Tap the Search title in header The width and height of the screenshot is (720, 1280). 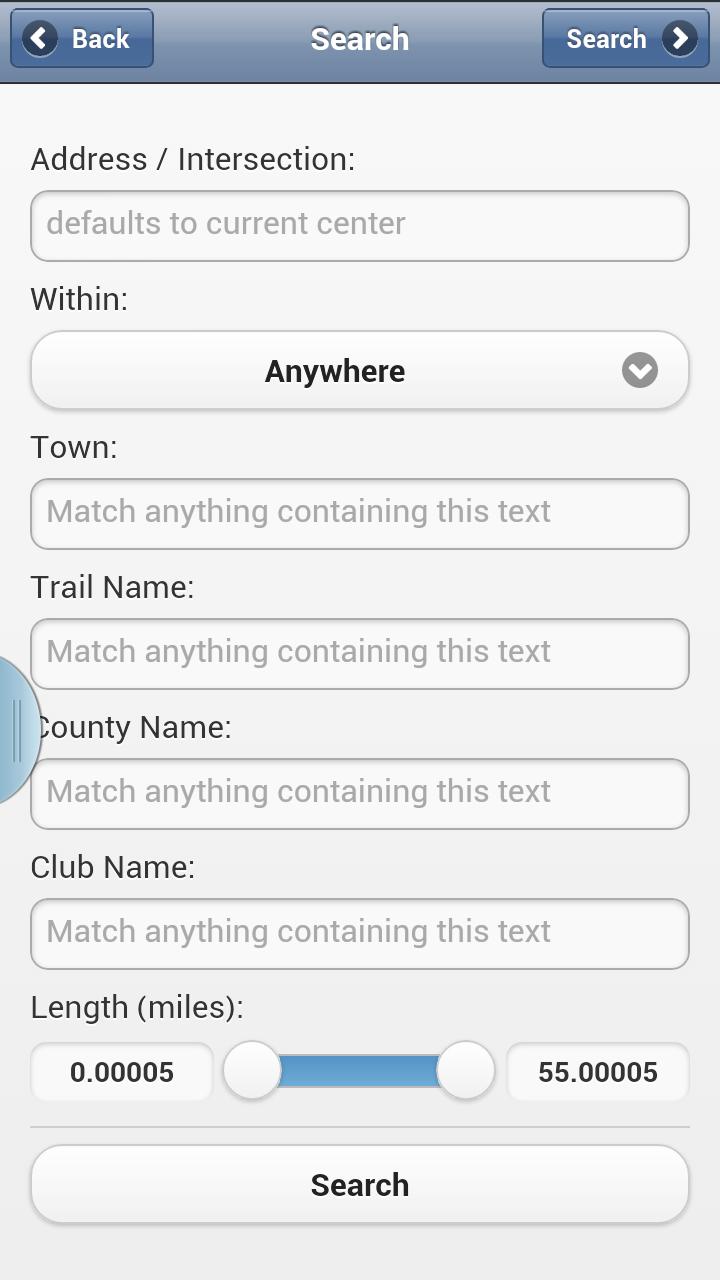point(360,39)
